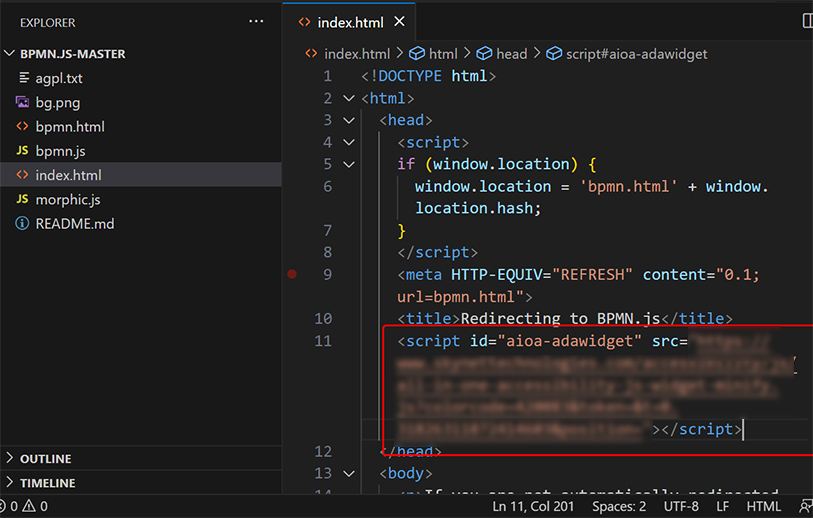Close the index.html editor tab
Screen dimensions: 813x518
coord(399,22)
